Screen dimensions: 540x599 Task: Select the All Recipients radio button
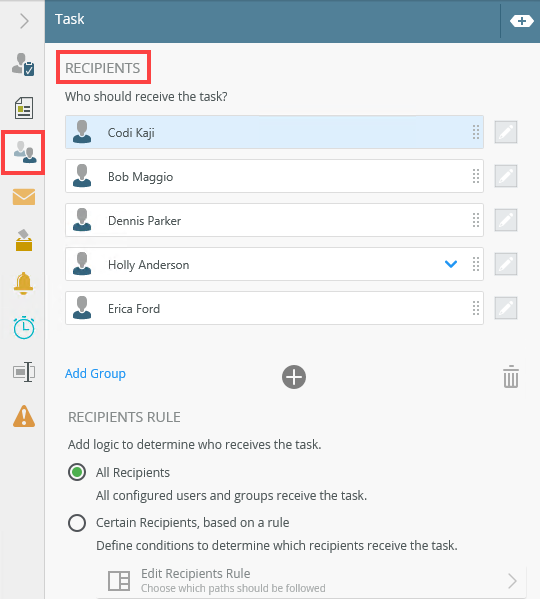(x=77, y=472)
